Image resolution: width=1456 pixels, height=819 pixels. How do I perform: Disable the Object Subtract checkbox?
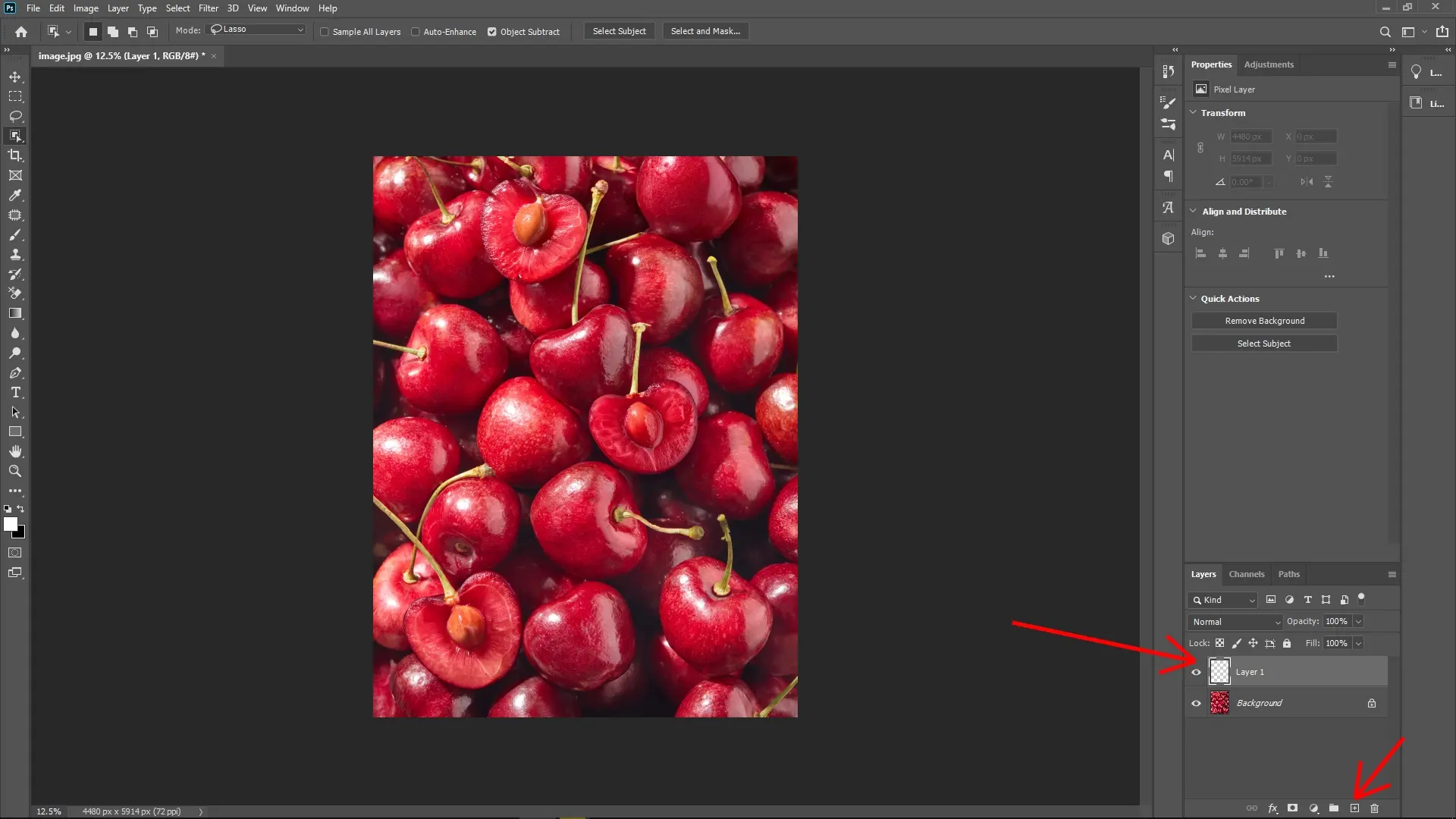[493, 32]
